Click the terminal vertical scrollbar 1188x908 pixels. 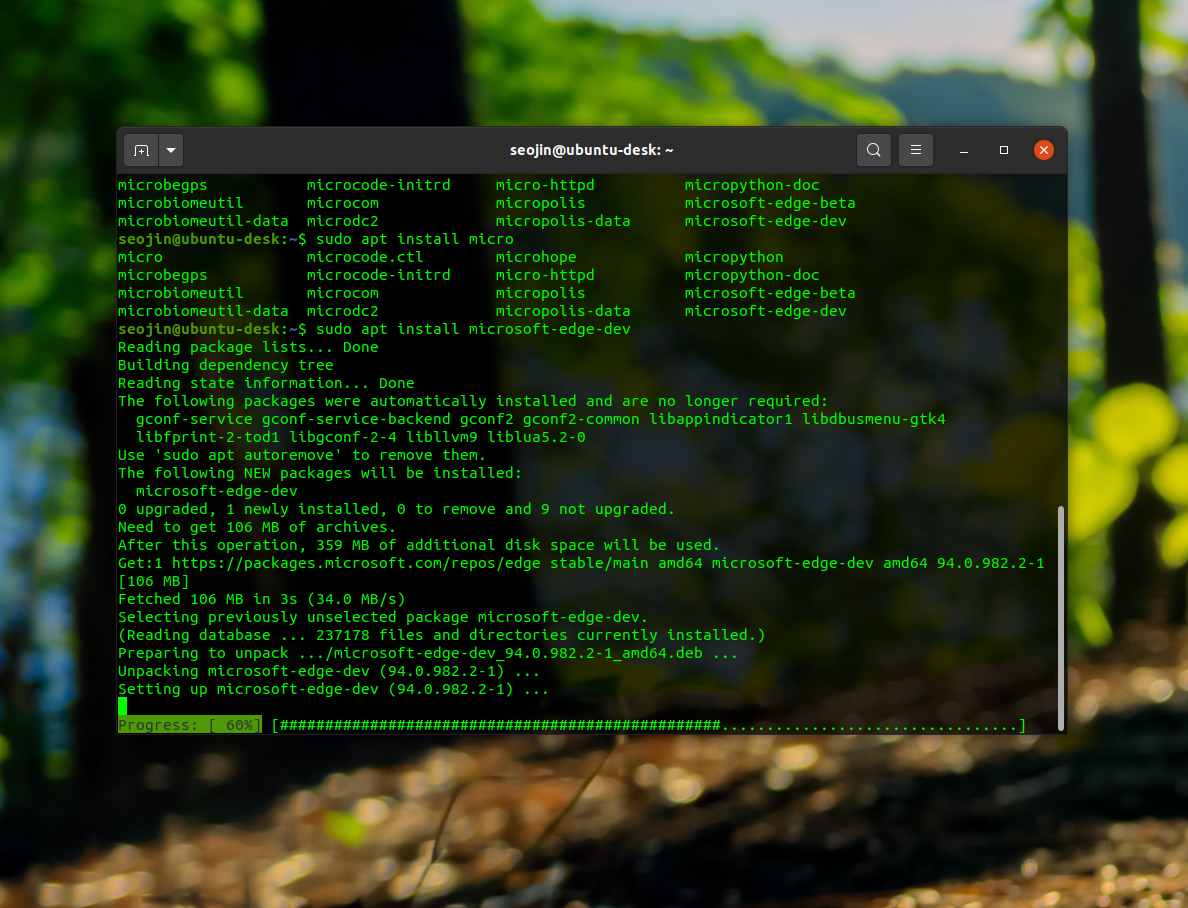(1061, 618)
